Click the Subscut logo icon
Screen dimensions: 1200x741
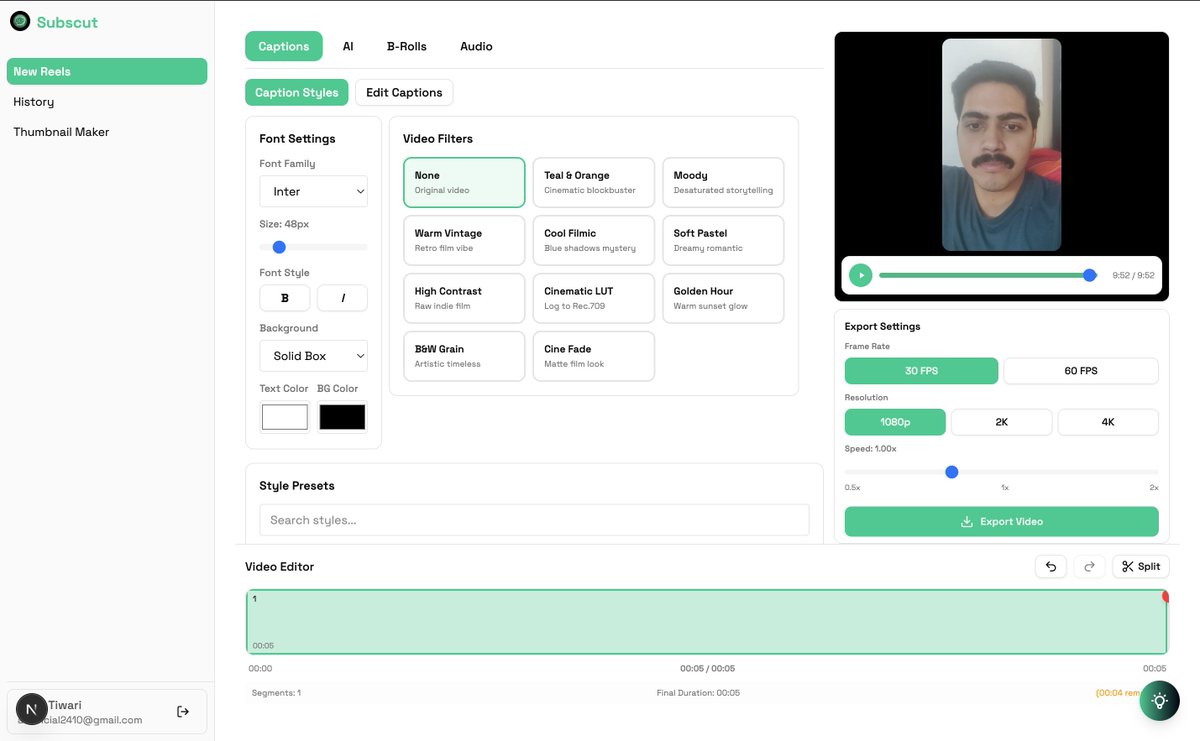(20, 21)
